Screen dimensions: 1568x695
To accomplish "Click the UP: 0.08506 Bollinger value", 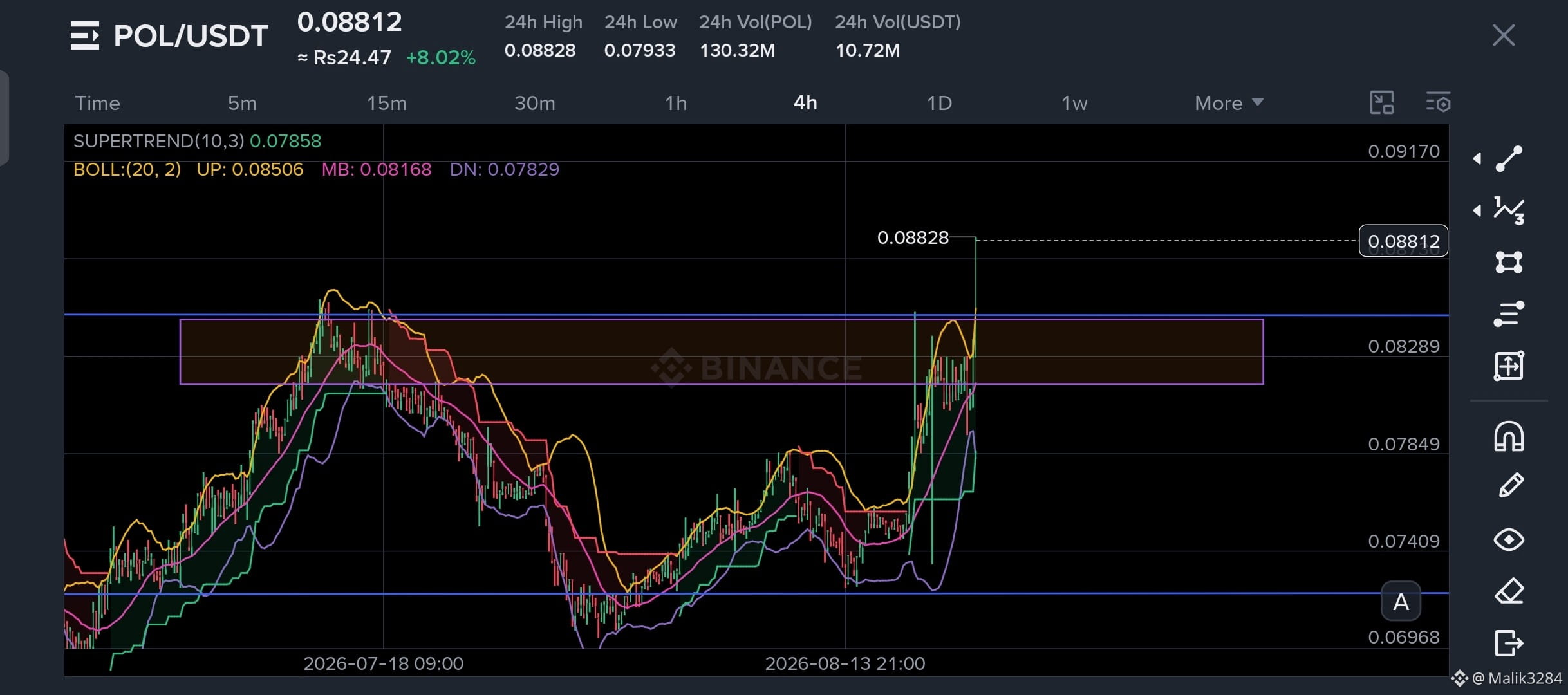I will [250, 169].
